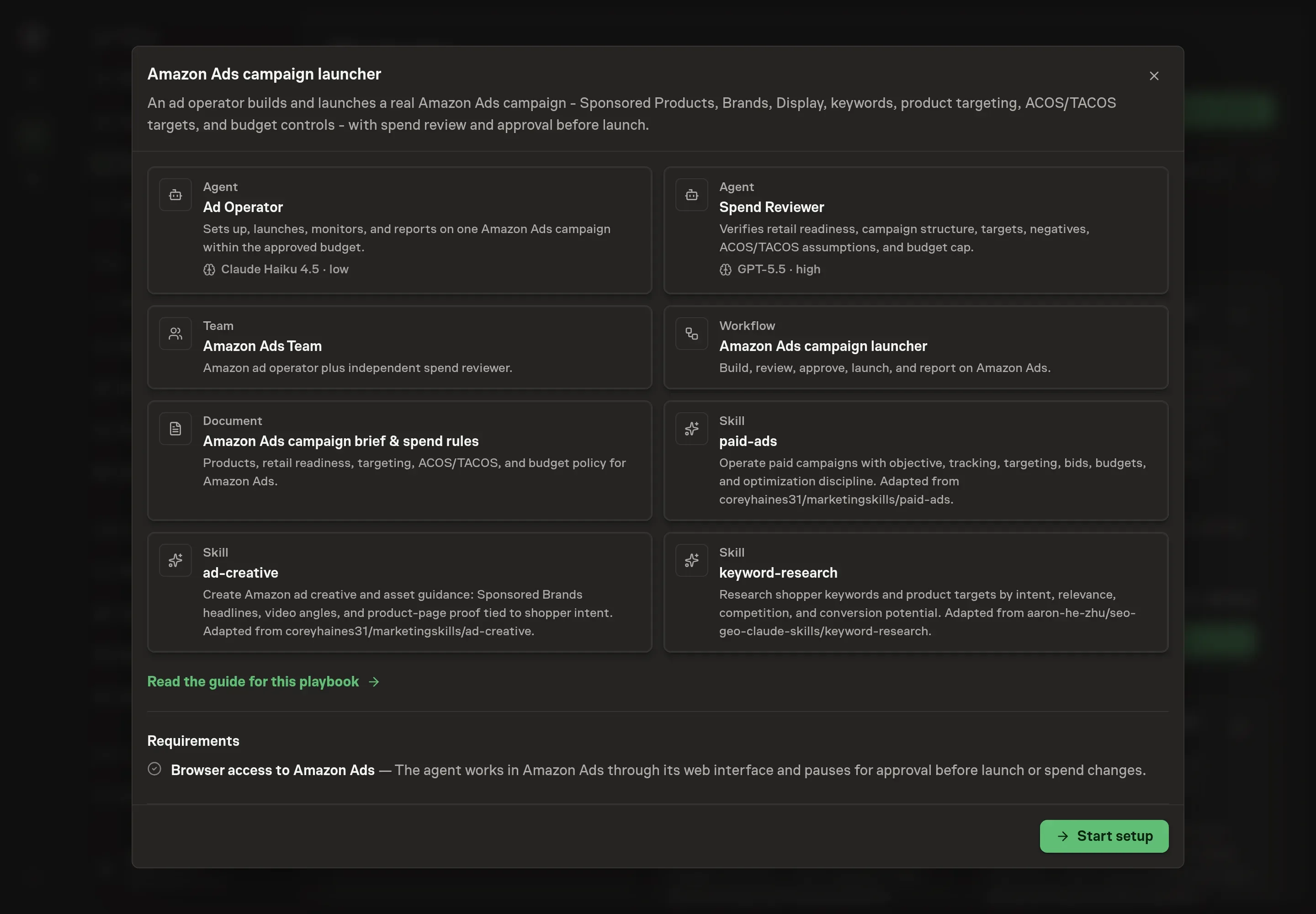Click the Requirements heading
Viewport: 1316px width, 914px height.
coord(193,741)
